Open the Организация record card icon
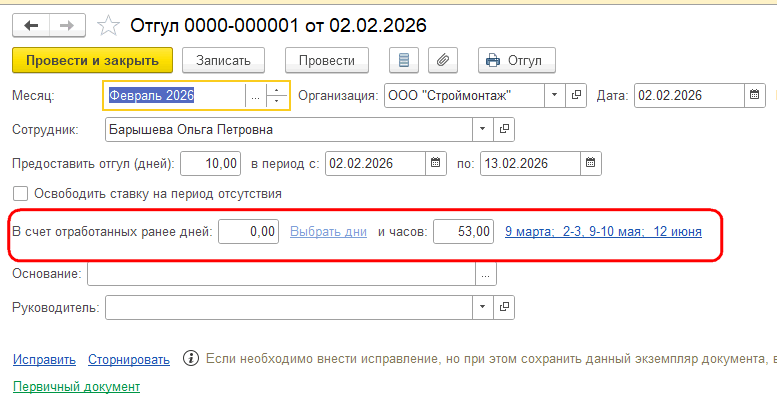The image size is (777, 400). [576, 95]
